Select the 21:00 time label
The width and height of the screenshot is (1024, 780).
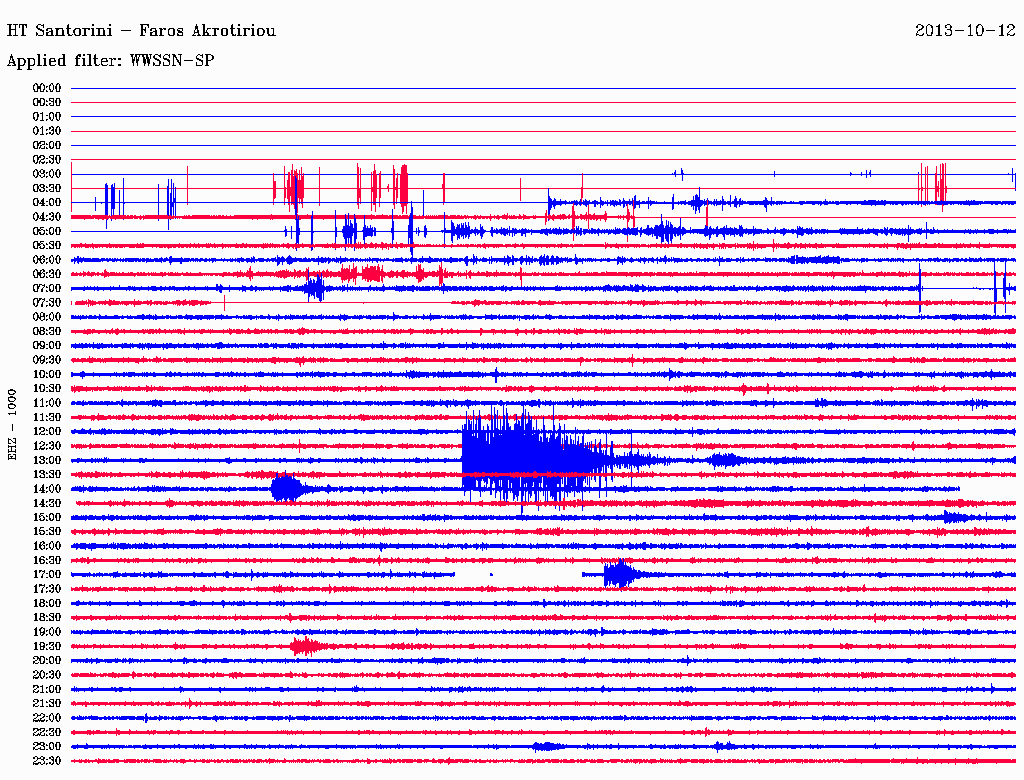(x=47, y=690)
